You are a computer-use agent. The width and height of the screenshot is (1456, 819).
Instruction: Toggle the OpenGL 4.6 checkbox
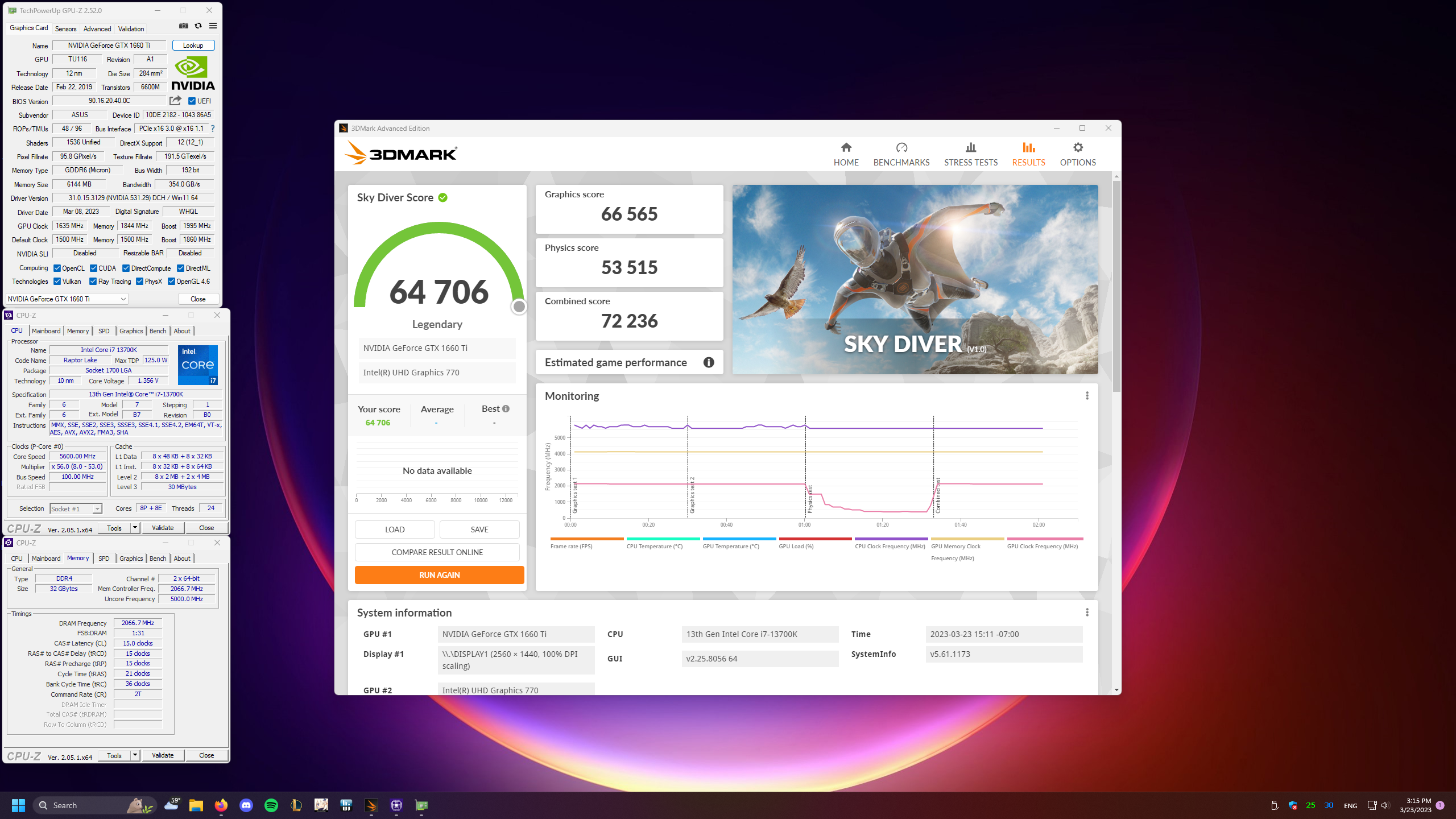[171, 282]
